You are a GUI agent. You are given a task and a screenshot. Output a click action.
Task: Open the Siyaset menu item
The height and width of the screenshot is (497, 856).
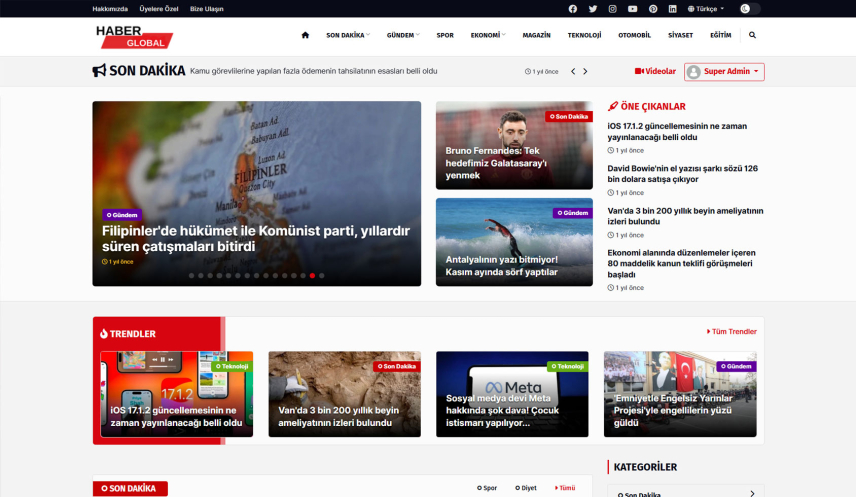tap(680, 35)
